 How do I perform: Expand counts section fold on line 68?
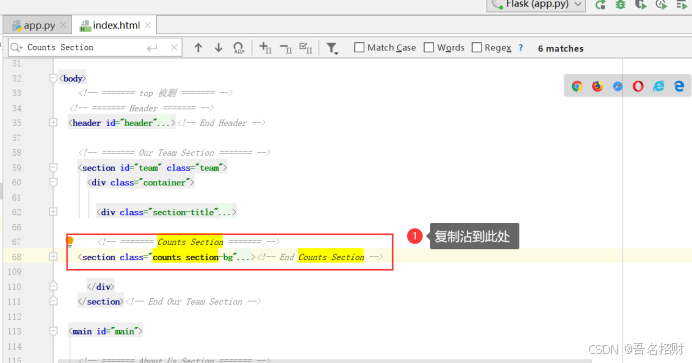[53, 256]
